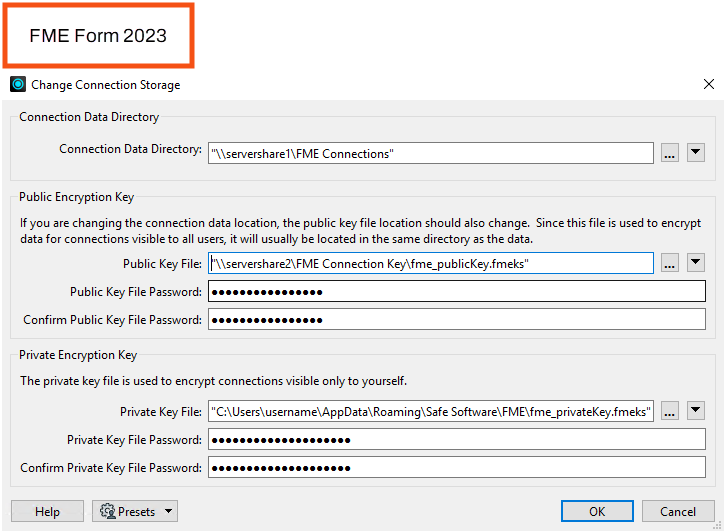Cancel the connection storage changes

pos(677,511)
